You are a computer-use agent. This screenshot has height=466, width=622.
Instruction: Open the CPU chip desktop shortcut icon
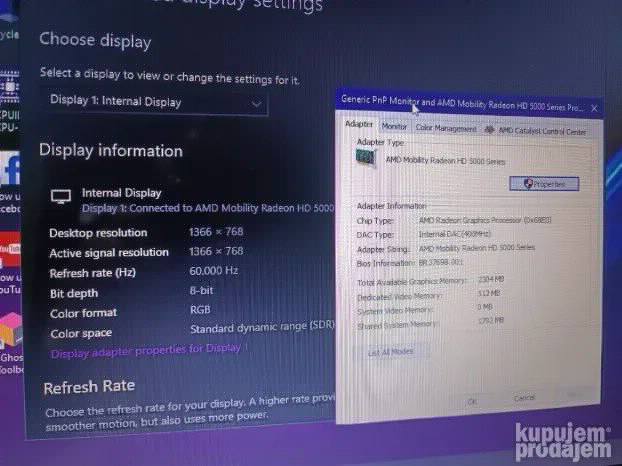[10, 86]
